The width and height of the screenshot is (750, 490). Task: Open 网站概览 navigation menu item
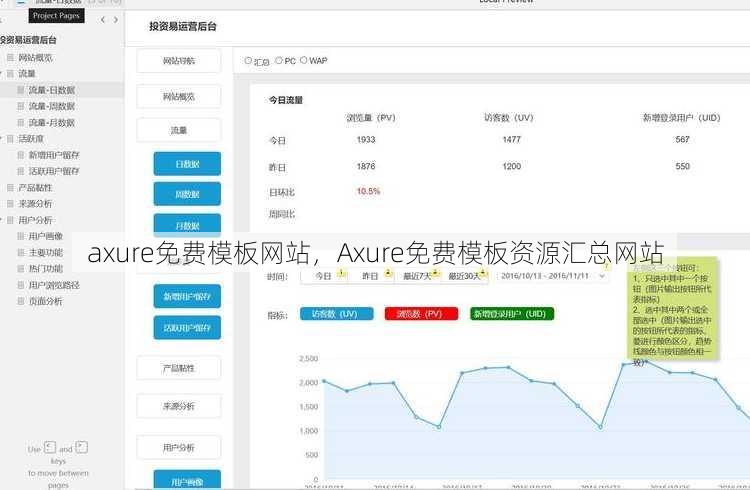point(179,97)
